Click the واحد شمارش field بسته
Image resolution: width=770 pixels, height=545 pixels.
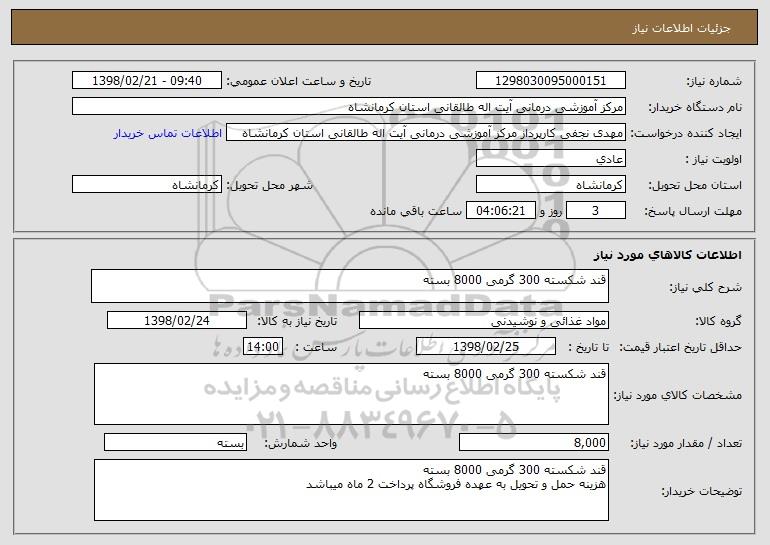point(175,442)
